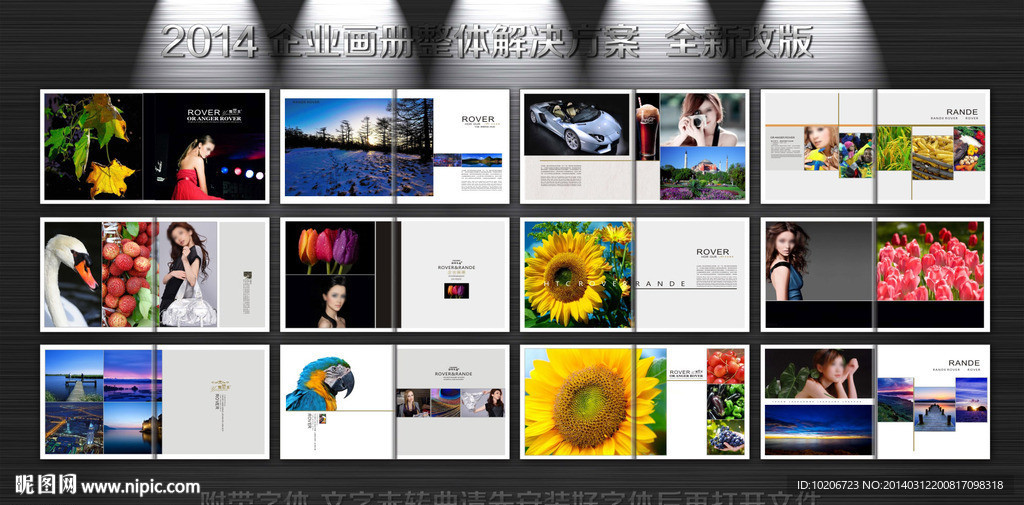The image size is (1024, 505).
Task: Open the snowy forest sunset photo
Action: (359, 147)
